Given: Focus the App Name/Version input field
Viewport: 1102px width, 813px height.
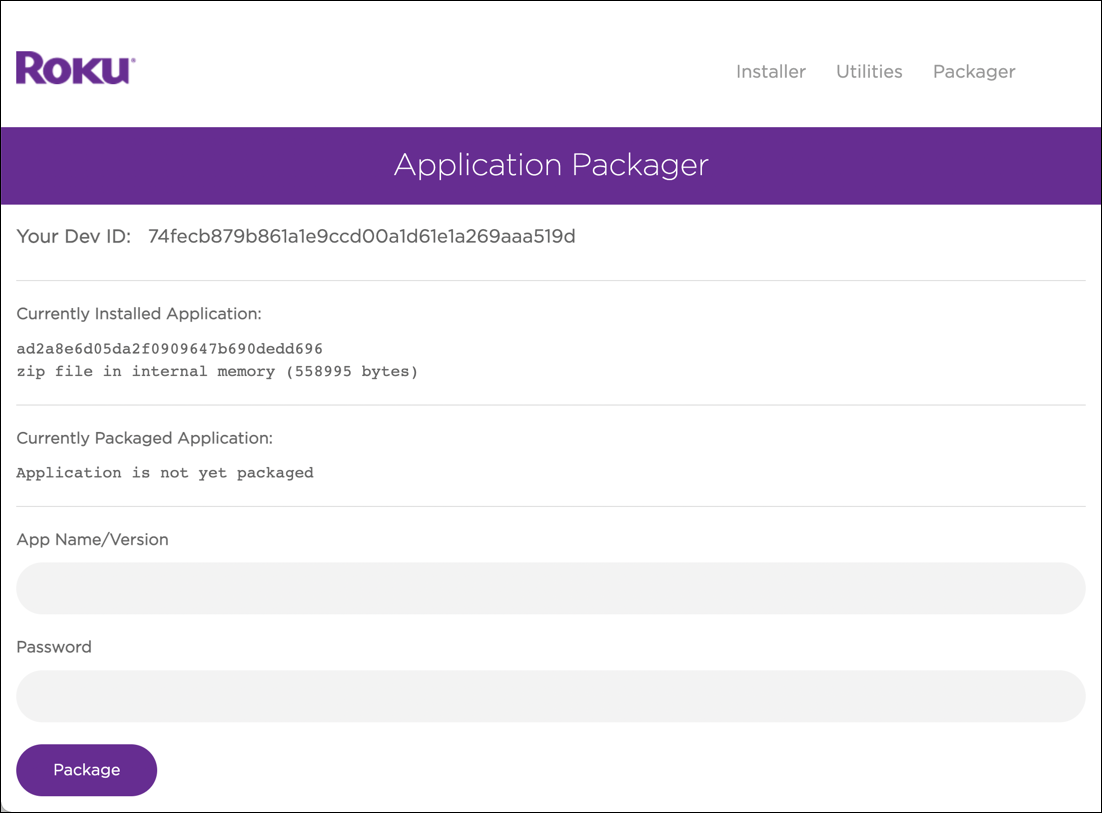Looking at the screenshot, I should pos(551,588).
